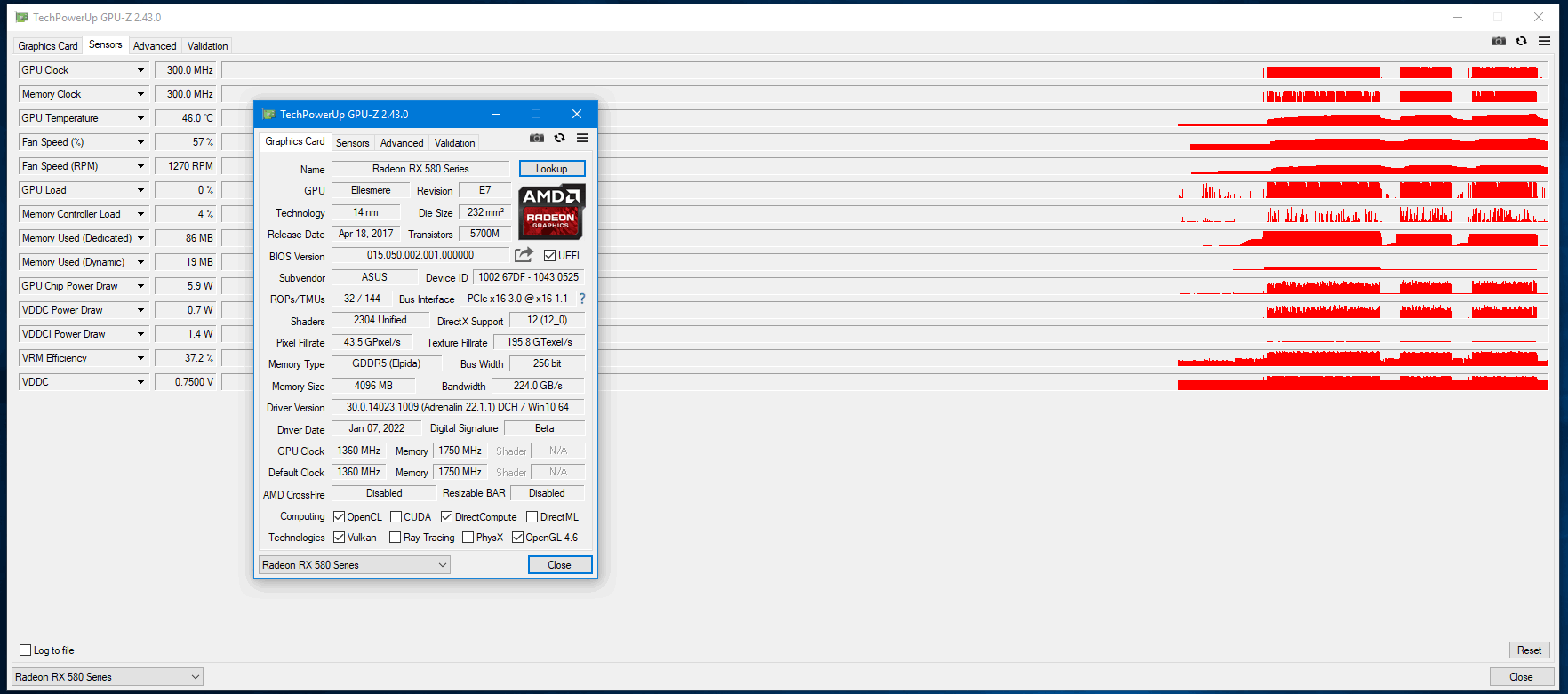This screenshot has height=694, width=1568.
Task: Click the Close button in the Sensors window
Action: click(1521, 677)
